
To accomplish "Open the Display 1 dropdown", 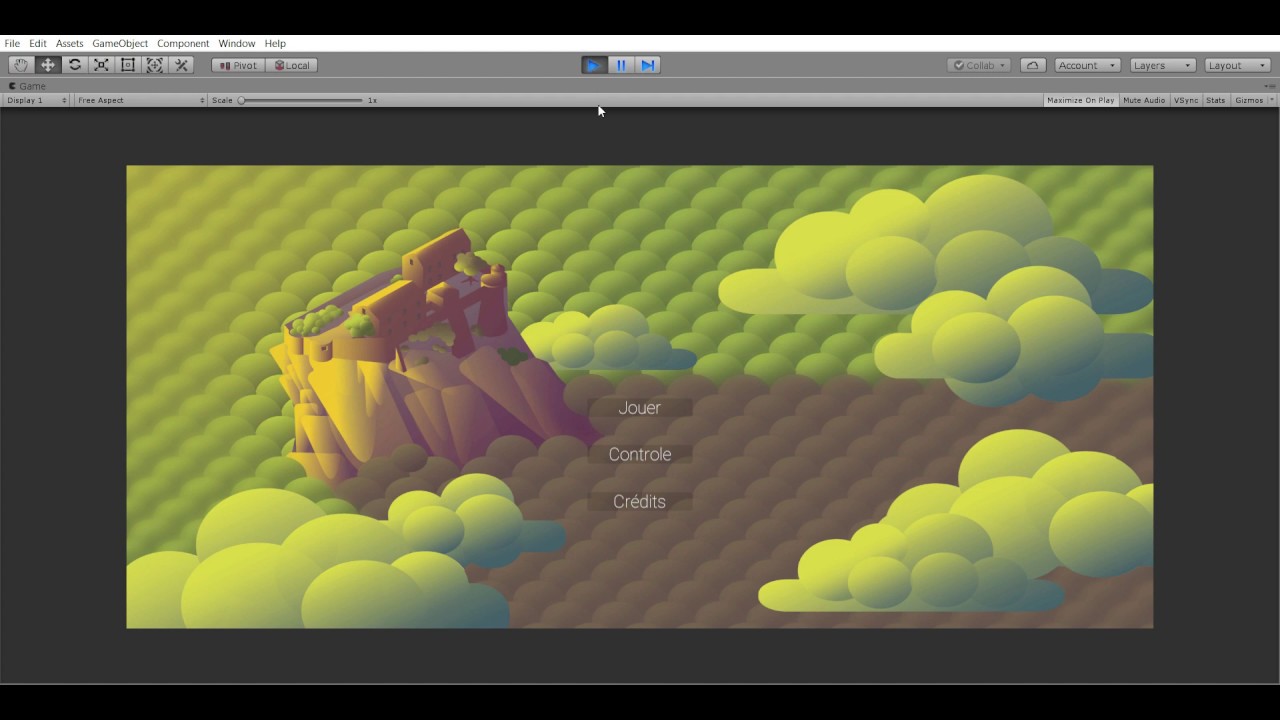I will 37,100.
